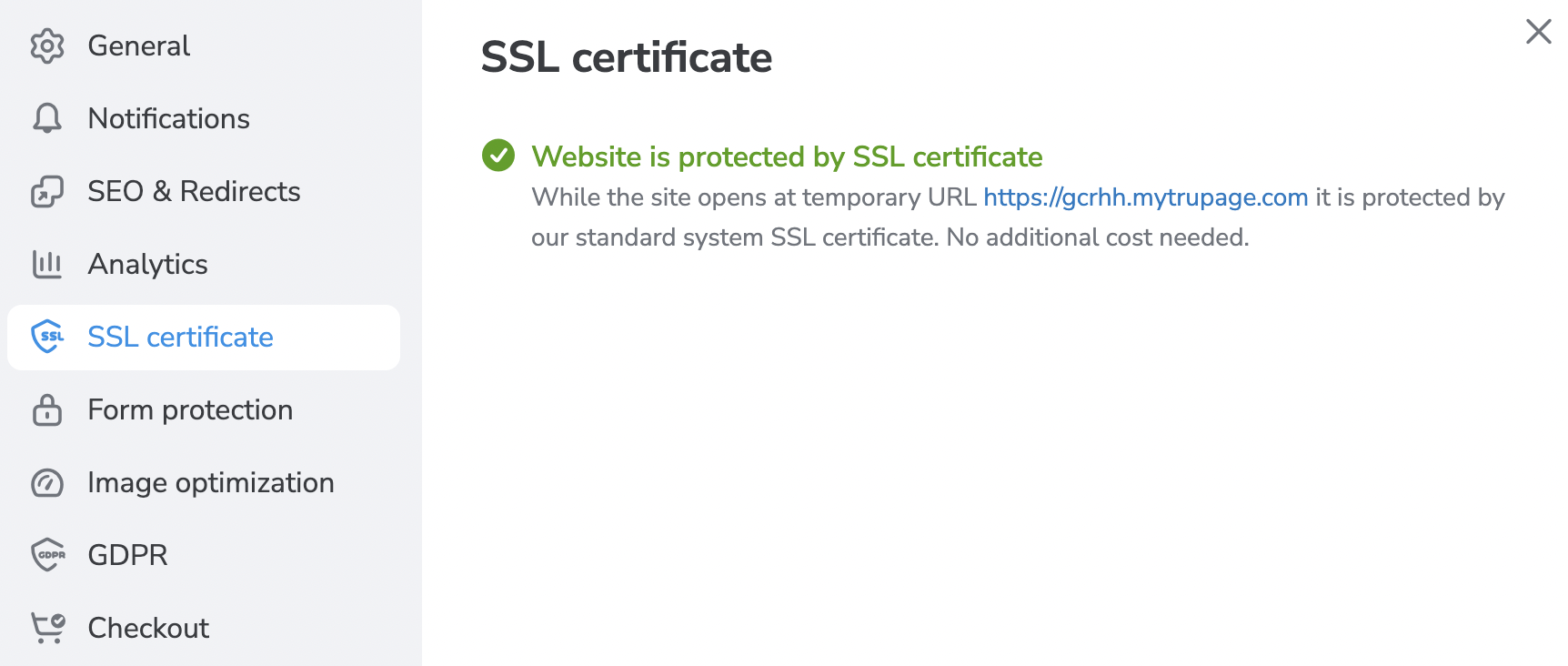
Task: Click the SEO & Redirects arrow icon
Action: coord(47,191)
